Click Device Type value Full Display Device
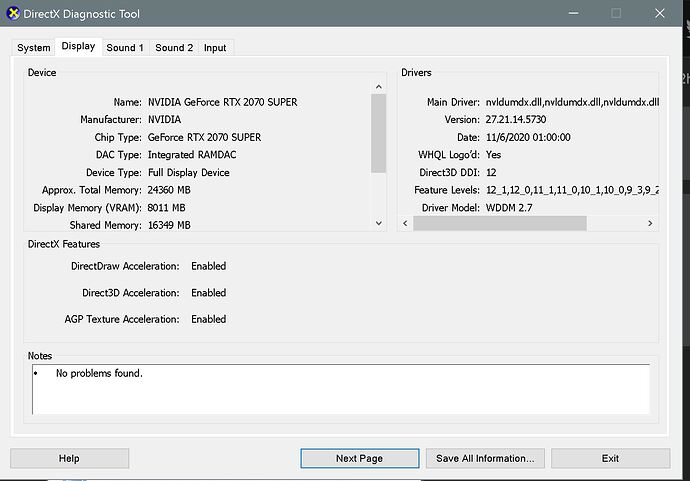 (189, 173)
